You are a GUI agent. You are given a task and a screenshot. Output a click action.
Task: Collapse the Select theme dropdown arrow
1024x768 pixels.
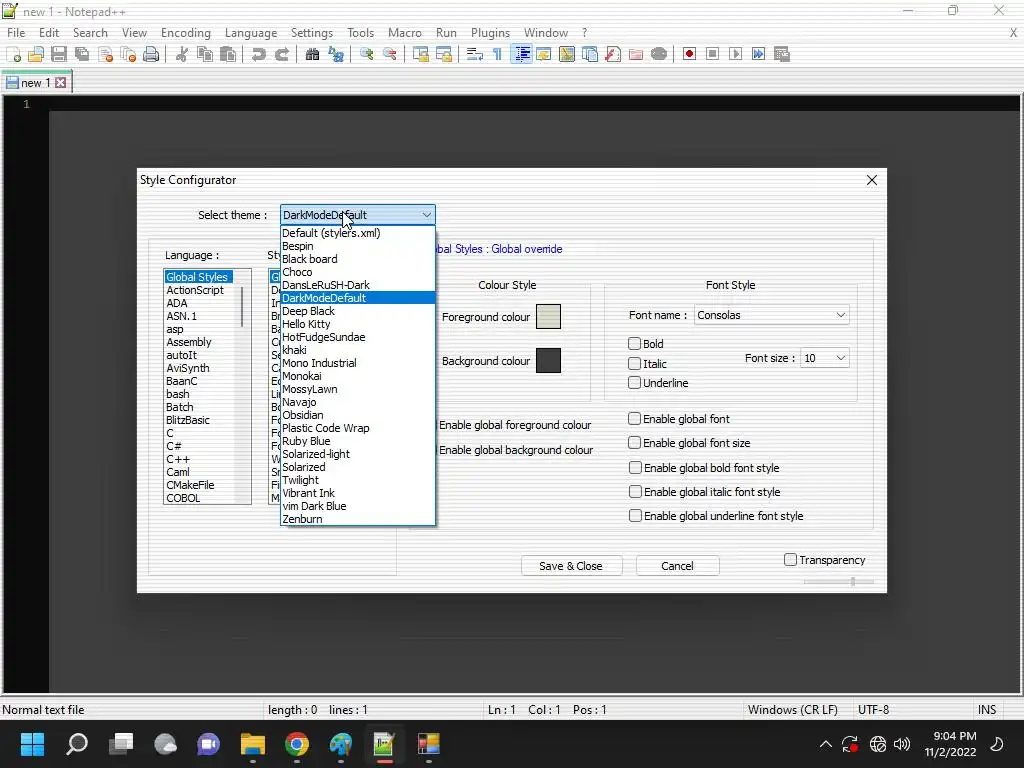426,215
